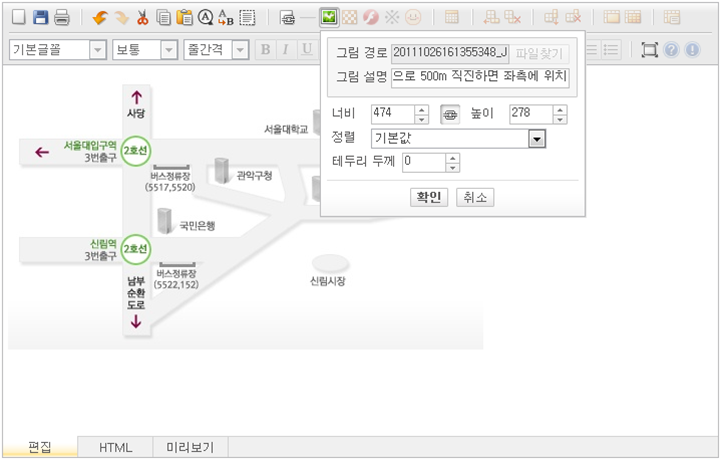The height and width of the screenshot is (459, 720).
Task: Click the fullscreen editor icon
Action: (x=650, y=50)
